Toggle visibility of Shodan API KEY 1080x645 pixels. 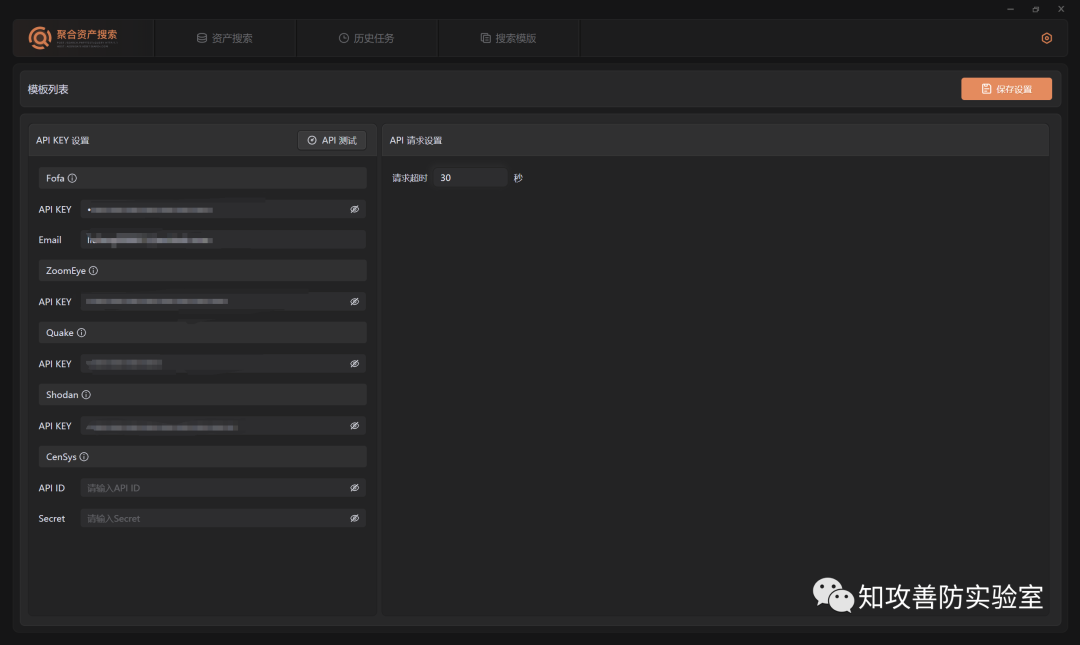(355, 426)
